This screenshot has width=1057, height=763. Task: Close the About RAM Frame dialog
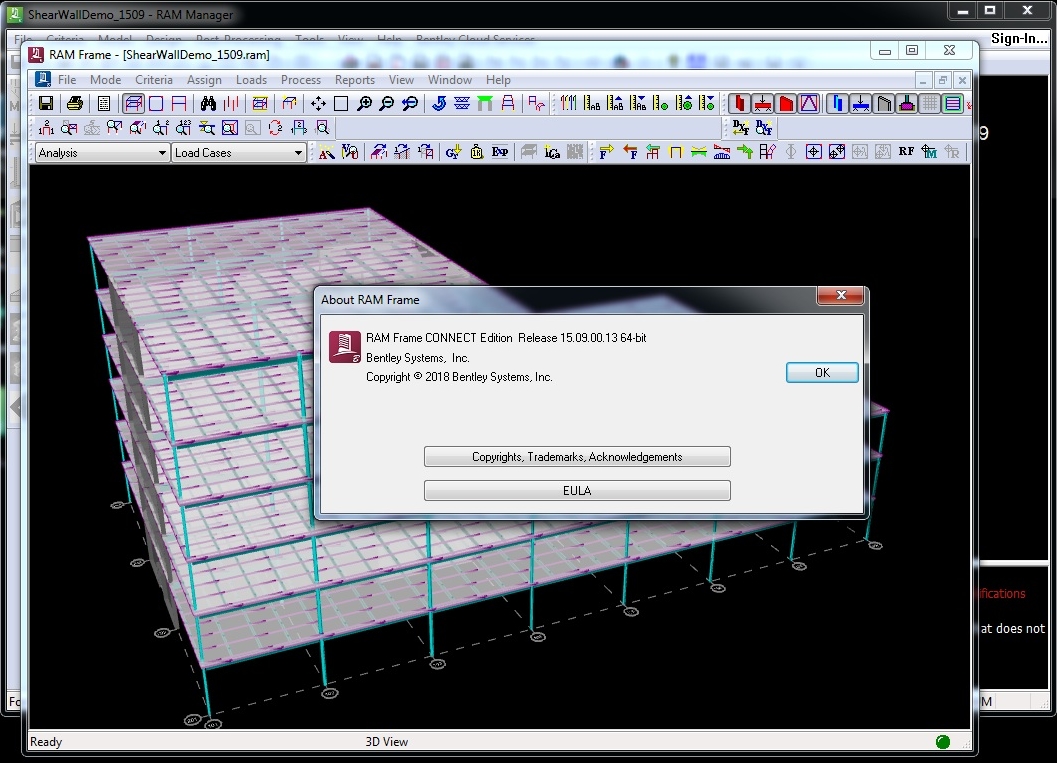pos(841,295)
